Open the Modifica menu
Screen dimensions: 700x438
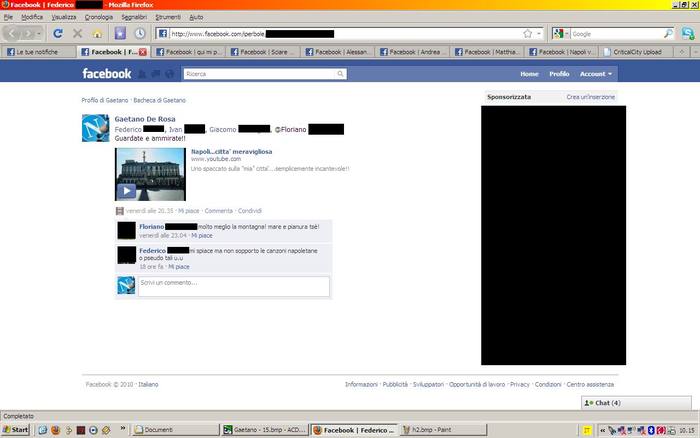coord(32,17)
